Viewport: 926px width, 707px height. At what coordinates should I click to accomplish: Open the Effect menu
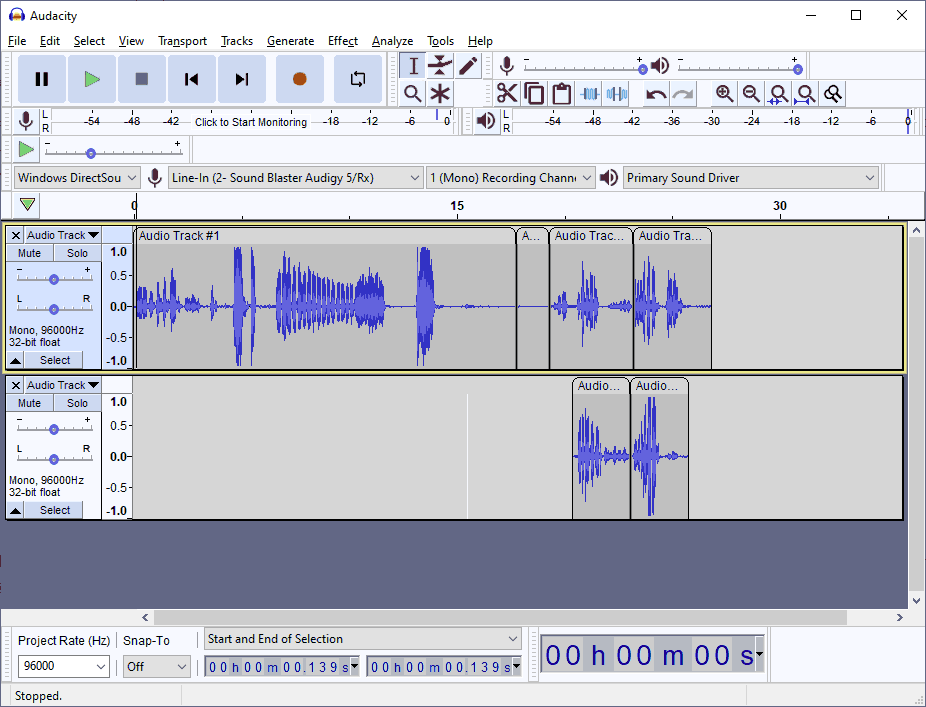click(x=343, y=41)
